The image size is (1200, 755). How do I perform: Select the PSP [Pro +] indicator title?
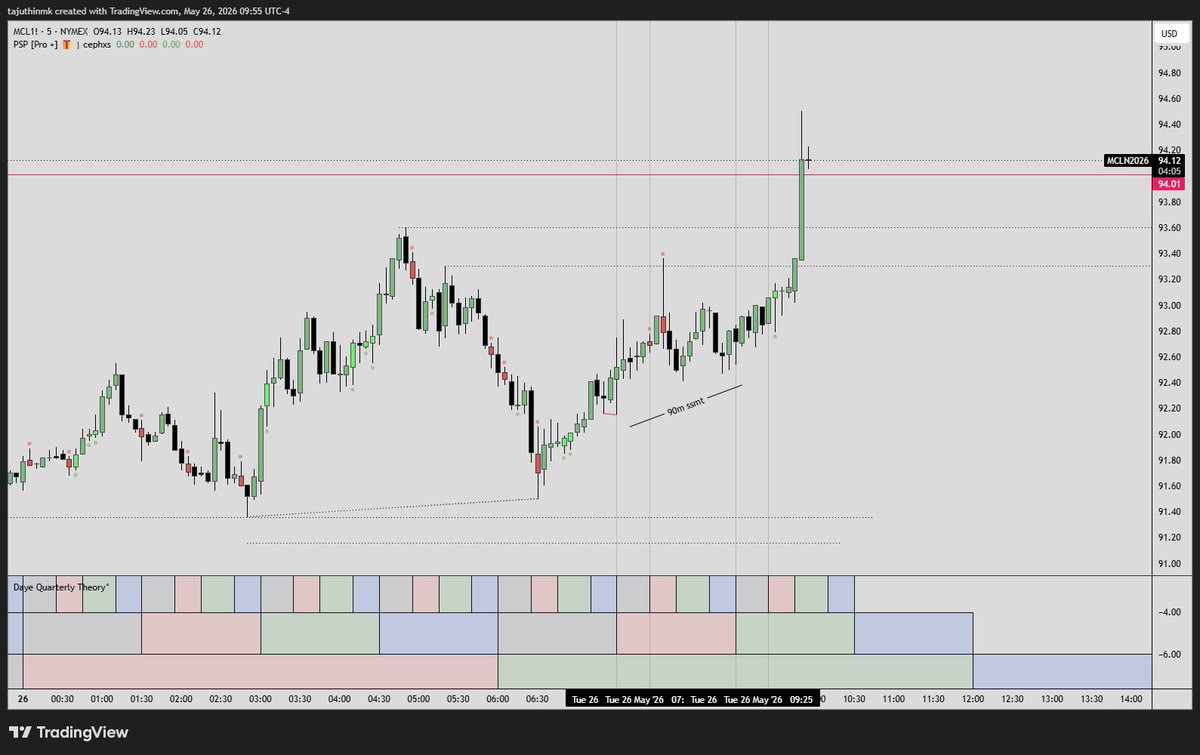(x=34, y=45)
